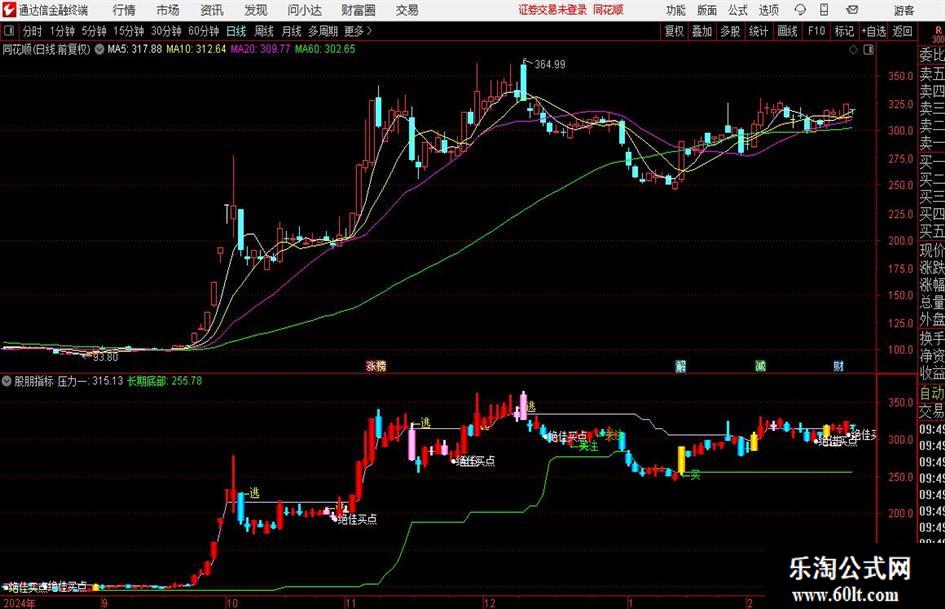Viewport: 945px width, 609px height.
Task: Open 多周期 multi-period view
Action: (x=323, y=31)
